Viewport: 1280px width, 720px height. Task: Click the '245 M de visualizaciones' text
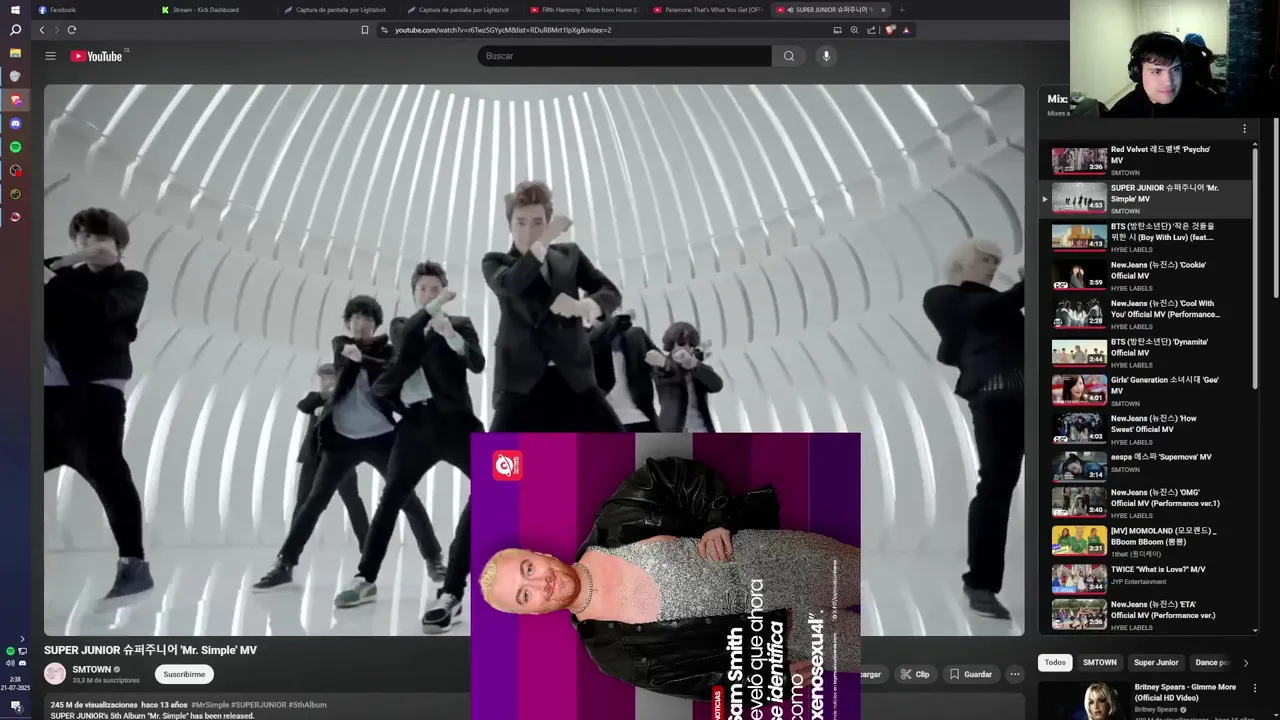(93, 705)
